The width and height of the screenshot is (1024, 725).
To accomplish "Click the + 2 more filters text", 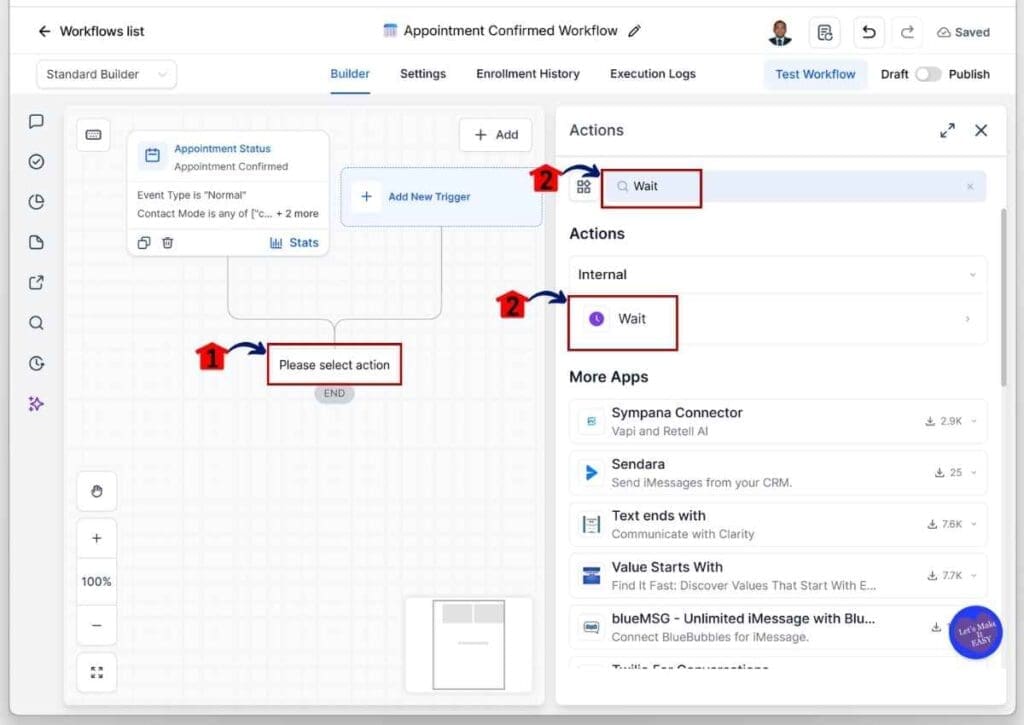I will pyautogui.click(x=297, y=214).
